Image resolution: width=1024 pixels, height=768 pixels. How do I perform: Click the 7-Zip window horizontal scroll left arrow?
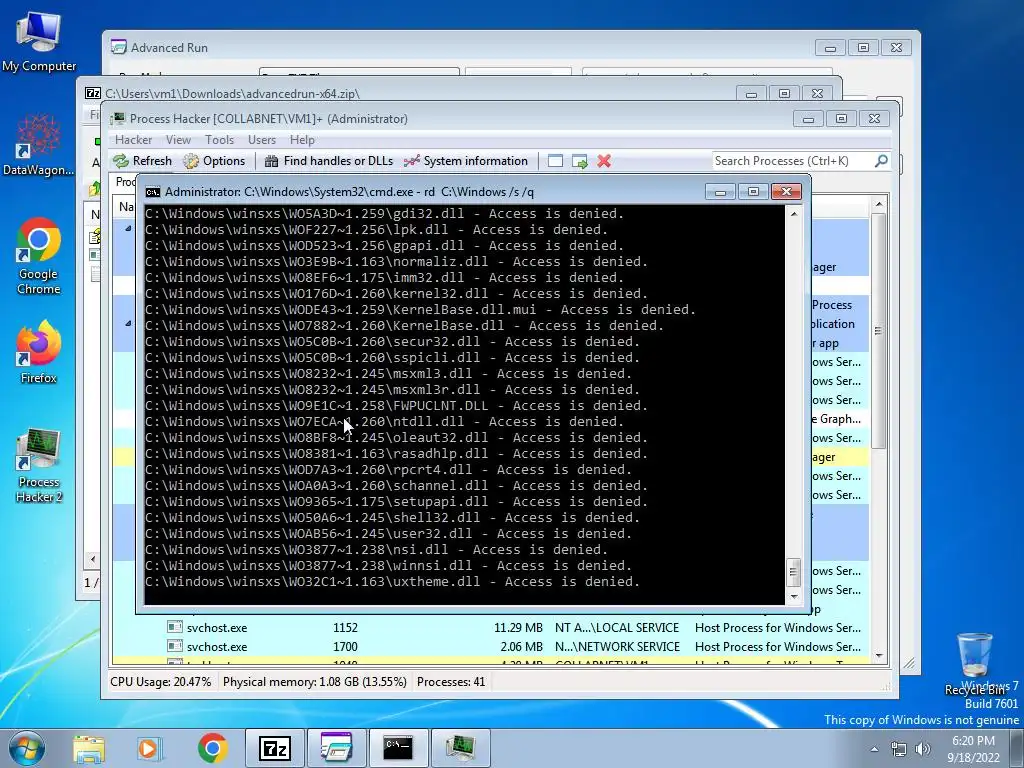point(93,559)
